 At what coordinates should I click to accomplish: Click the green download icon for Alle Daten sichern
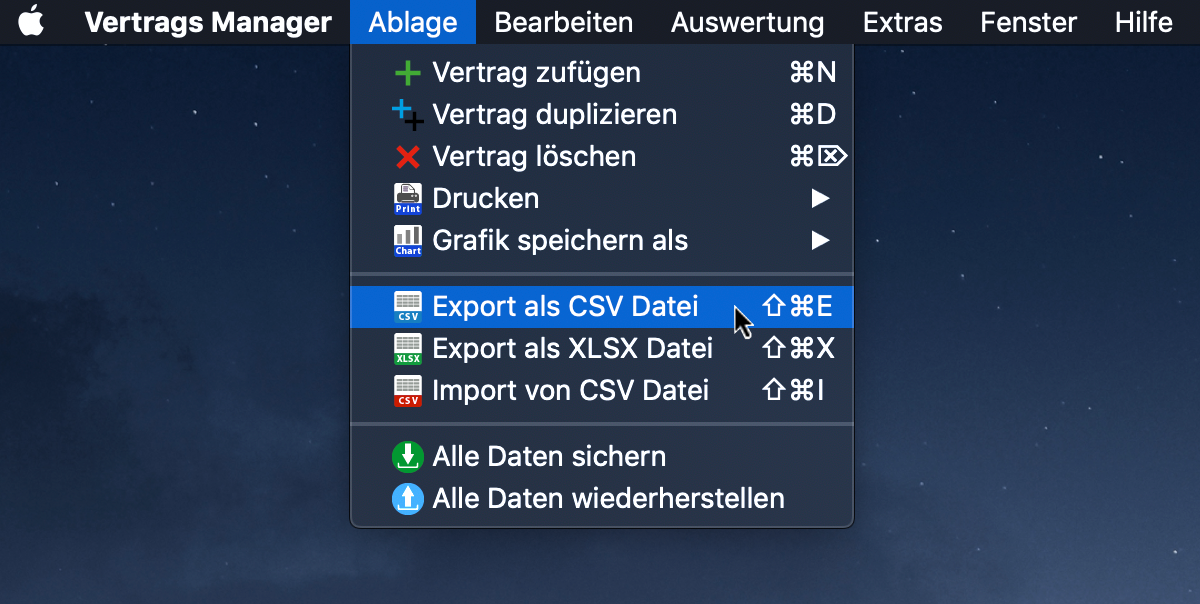tap(407, 456)
